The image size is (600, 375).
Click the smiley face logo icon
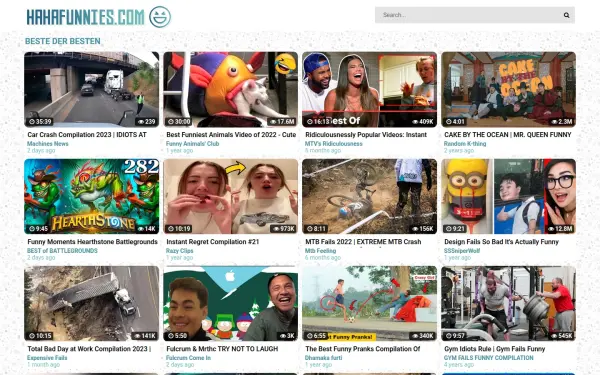tap(160, 17)
